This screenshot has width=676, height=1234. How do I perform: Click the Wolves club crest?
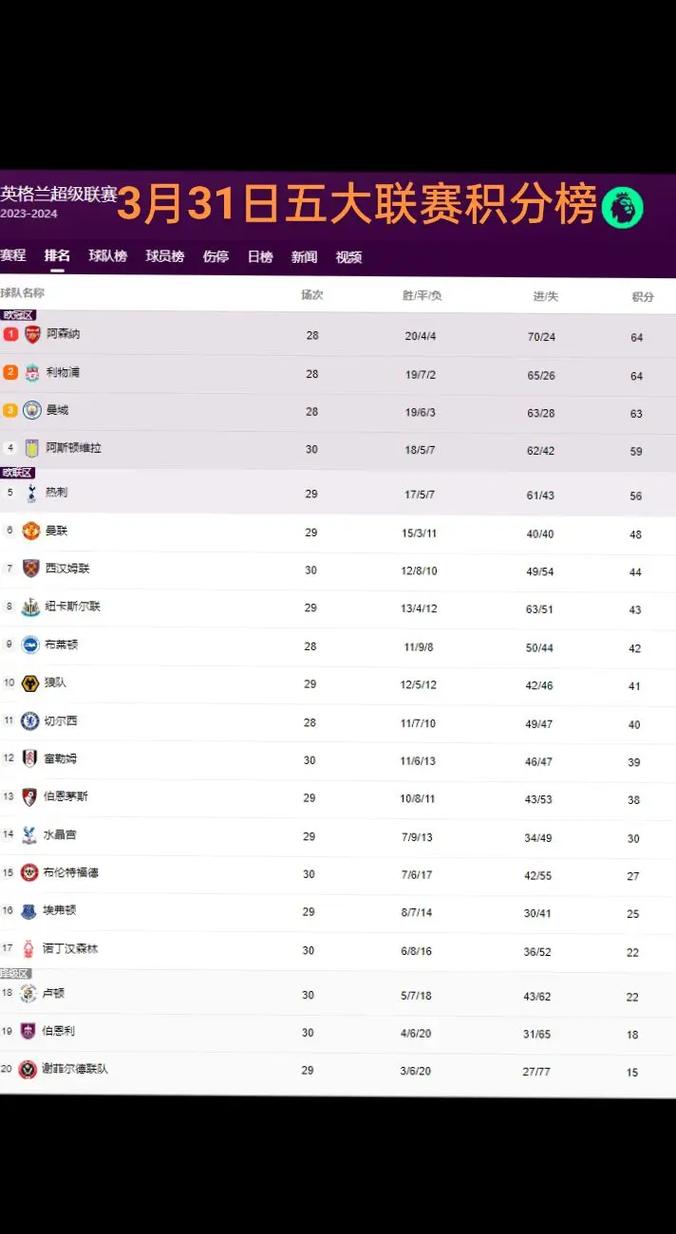click(30, 683)
